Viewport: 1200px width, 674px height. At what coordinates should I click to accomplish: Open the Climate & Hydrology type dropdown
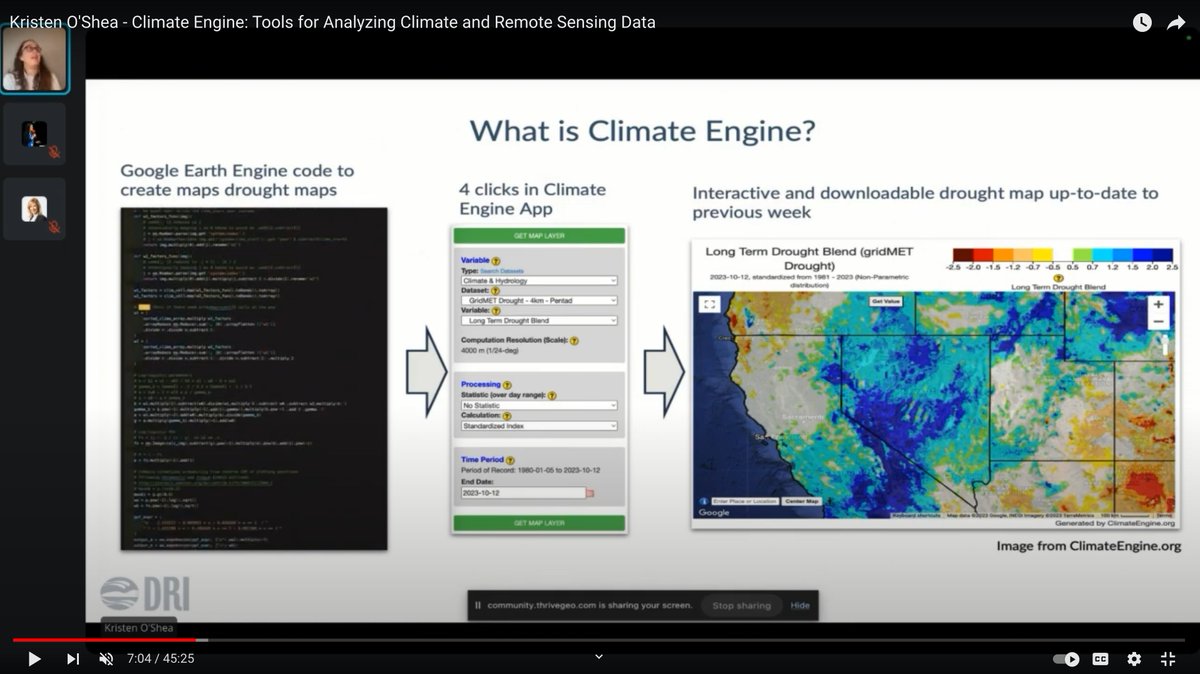[539, 281]
